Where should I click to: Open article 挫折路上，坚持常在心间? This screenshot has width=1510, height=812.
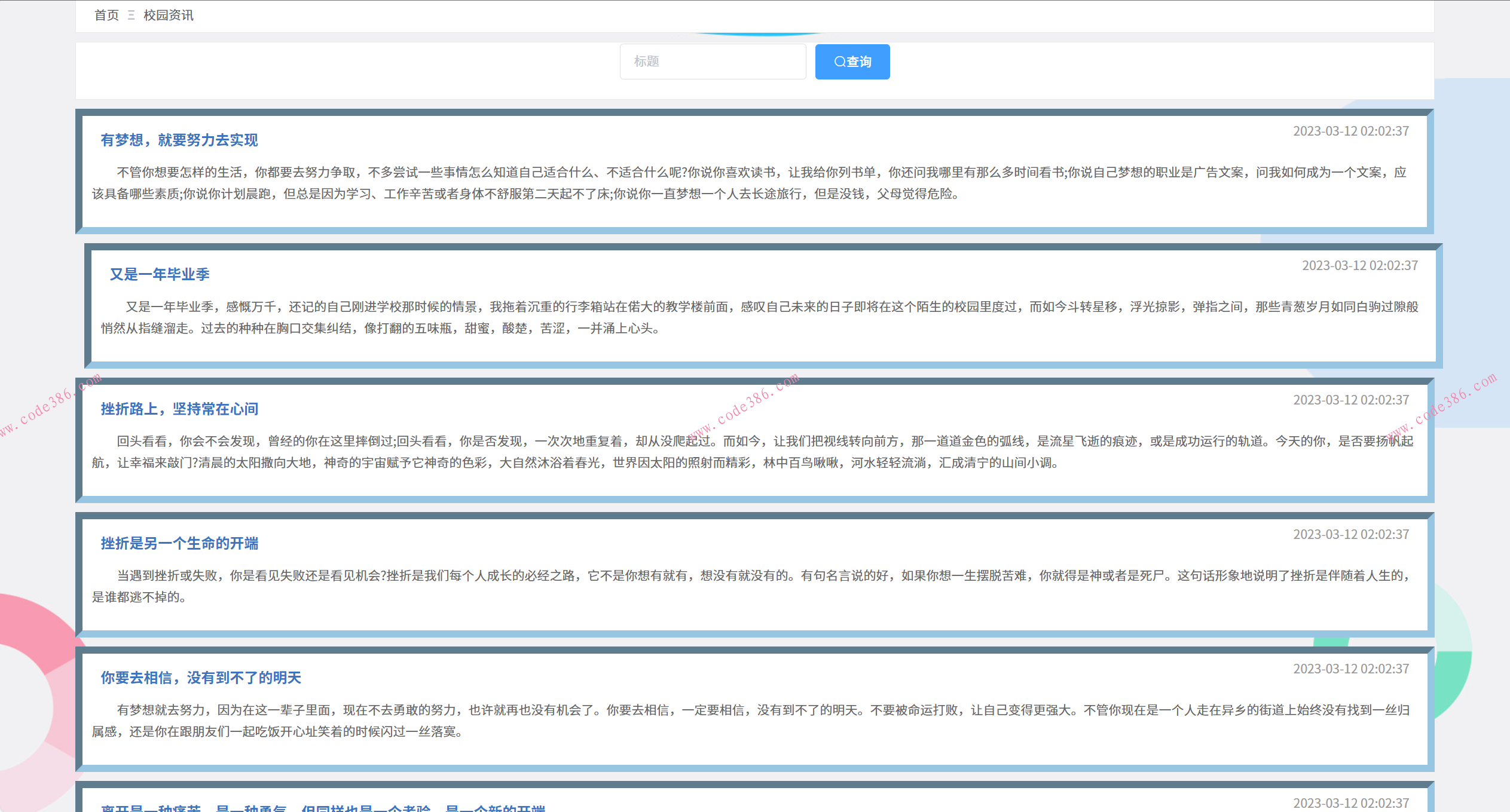(179, 409)
